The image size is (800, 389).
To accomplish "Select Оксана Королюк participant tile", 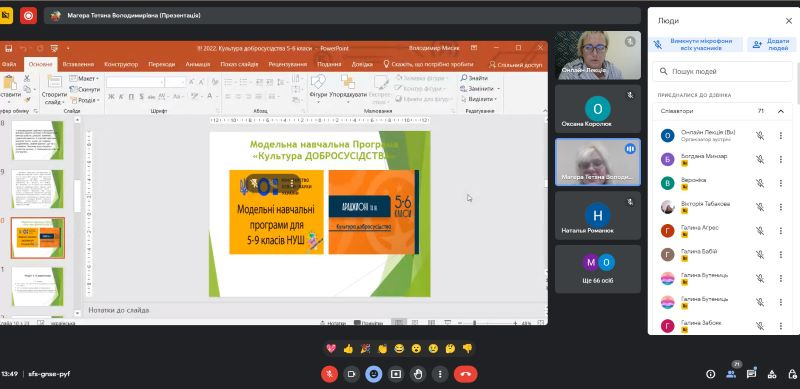I will coord(597,109).
